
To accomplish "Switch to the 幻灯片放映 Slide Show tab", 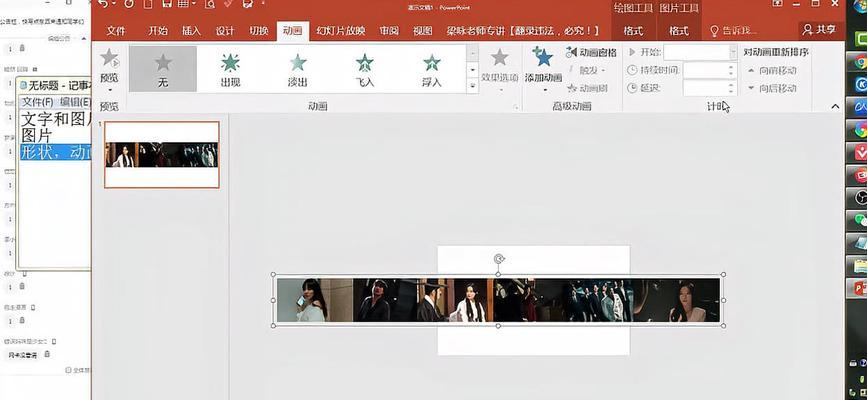I will (x=341, y=31).
